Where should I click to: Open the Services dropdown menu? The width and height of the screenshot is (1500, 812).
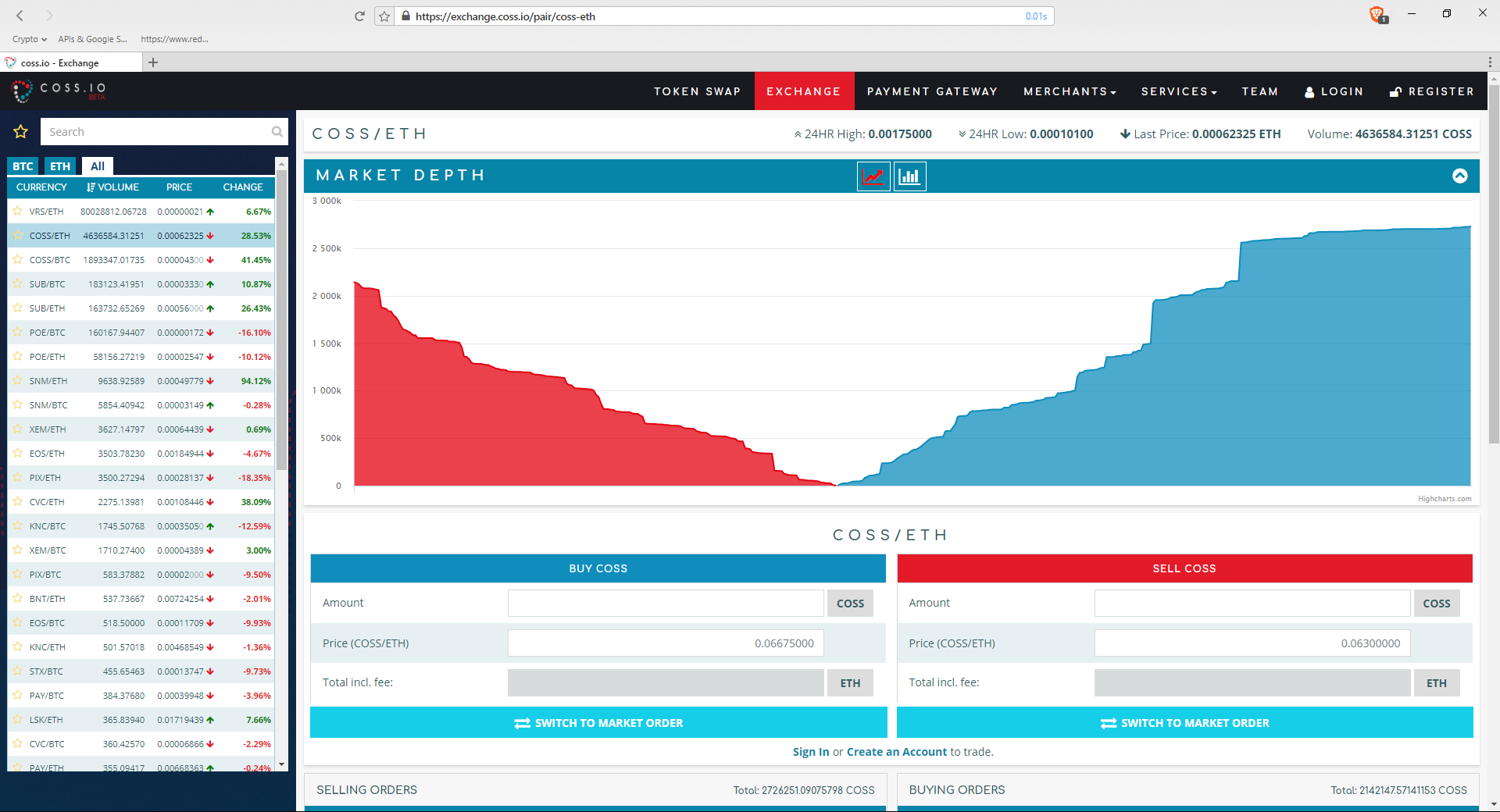pos(1179,91)
